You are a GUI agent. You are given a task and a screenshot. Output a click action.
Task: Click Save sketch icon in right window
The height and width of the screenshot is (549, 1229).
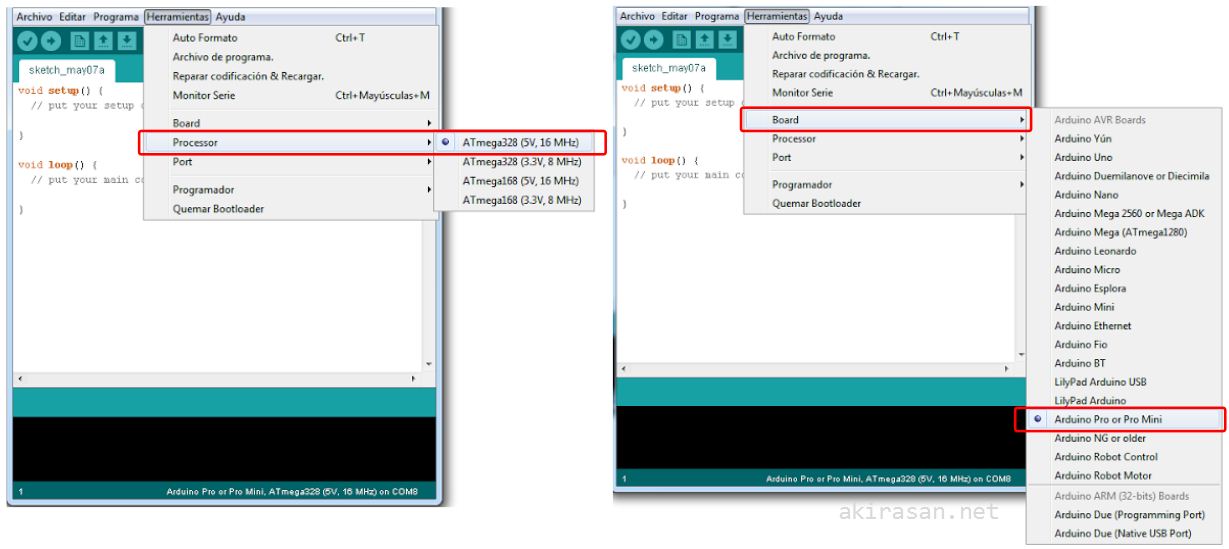click(729, 41)
